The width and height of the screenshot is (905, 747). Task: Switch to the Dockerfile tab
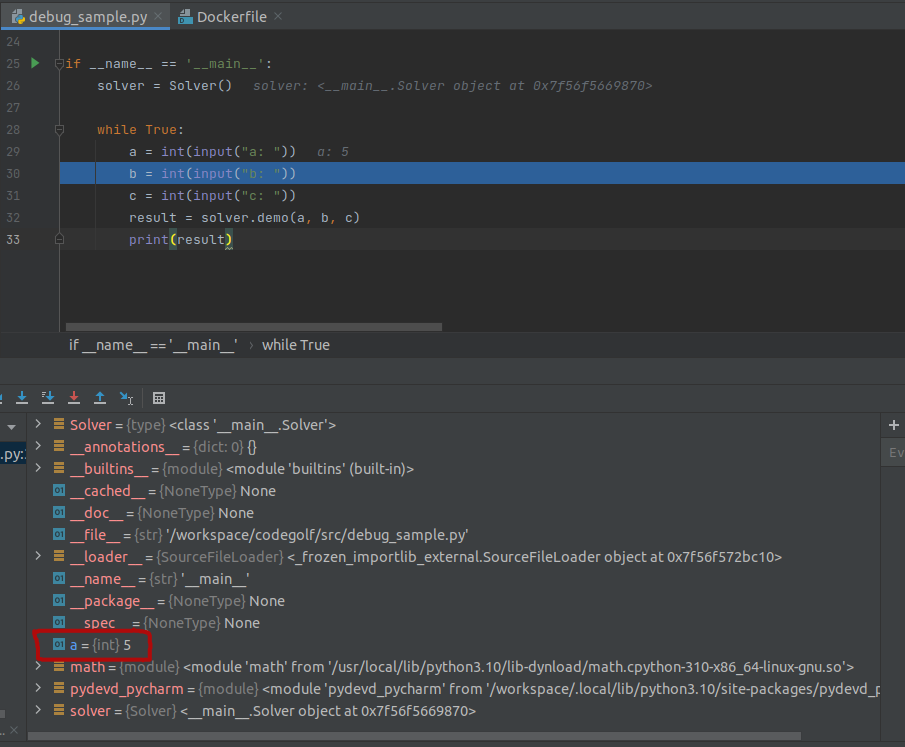[233, 16]
